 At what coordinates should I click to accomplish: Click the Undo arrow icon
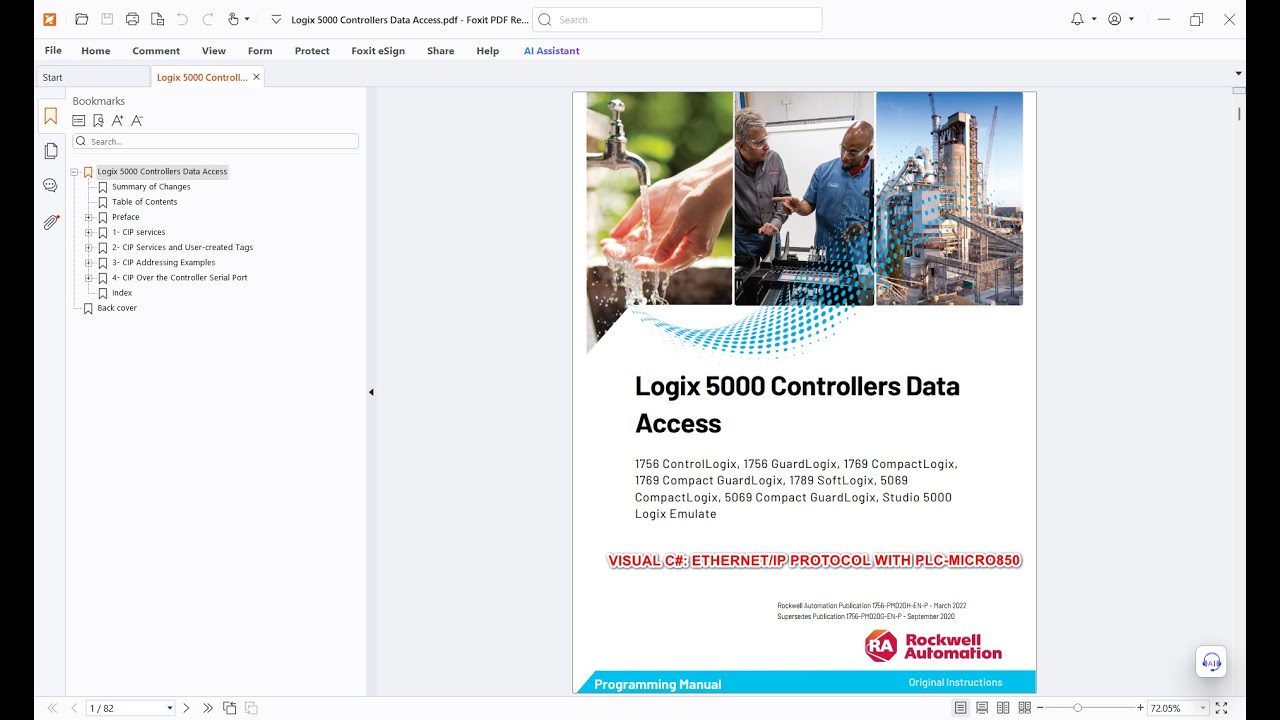coord(182,19)
